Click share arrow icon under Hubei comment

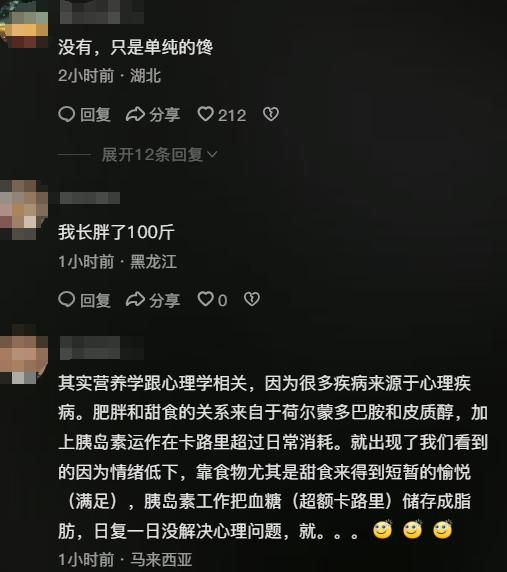coord(135,114)
